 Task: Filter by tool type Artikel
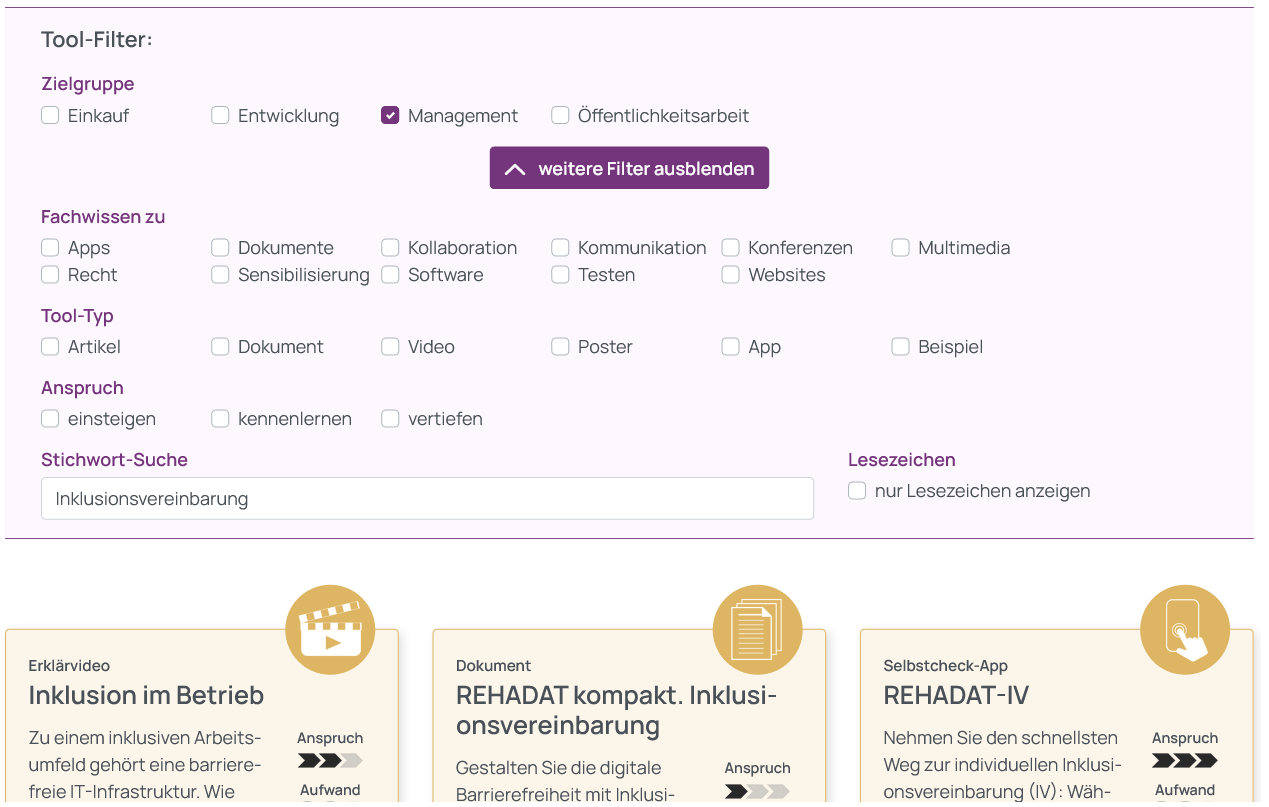(x=50, y=346)
